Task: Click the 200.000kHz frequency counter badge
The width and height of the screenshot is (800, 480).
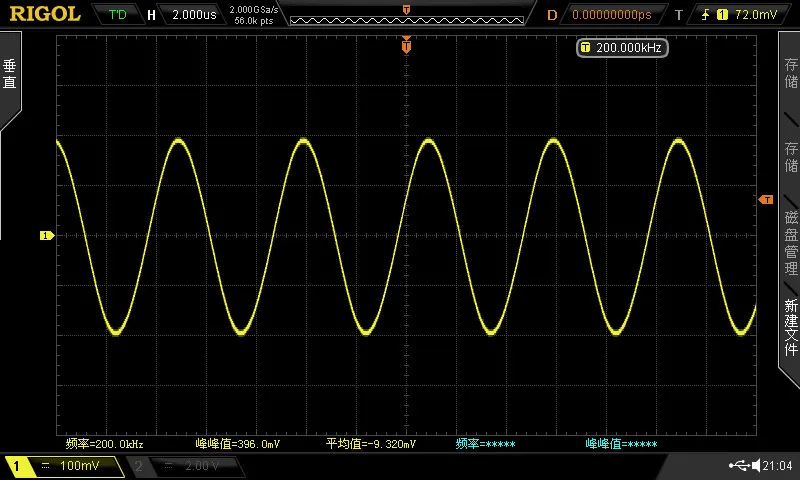Action: click(622, 48)
